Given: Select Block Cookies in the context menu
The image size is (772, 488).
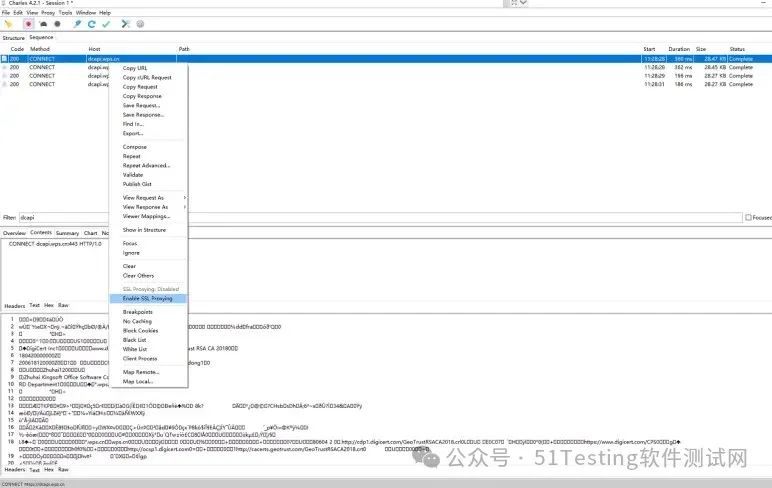Looking at the screenshot, I should coord(140,330).
